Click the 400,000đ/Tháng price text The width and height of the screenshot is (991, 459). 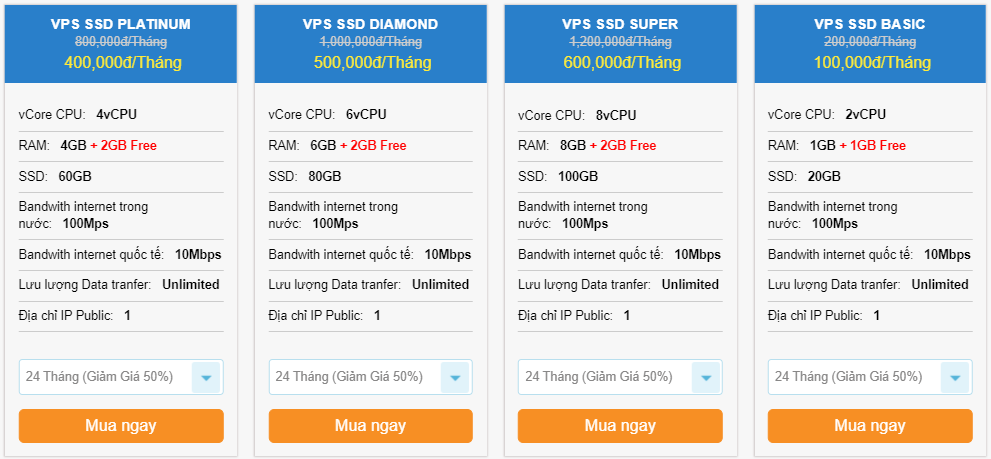point(121,62)
